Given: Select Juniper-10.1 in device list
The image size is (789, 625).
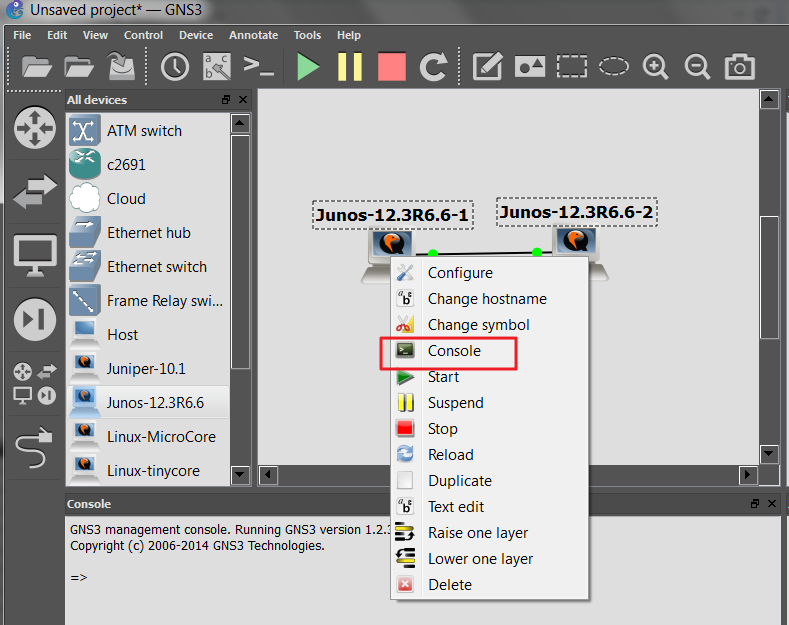Looking at the screenshot, I should 148,368.
